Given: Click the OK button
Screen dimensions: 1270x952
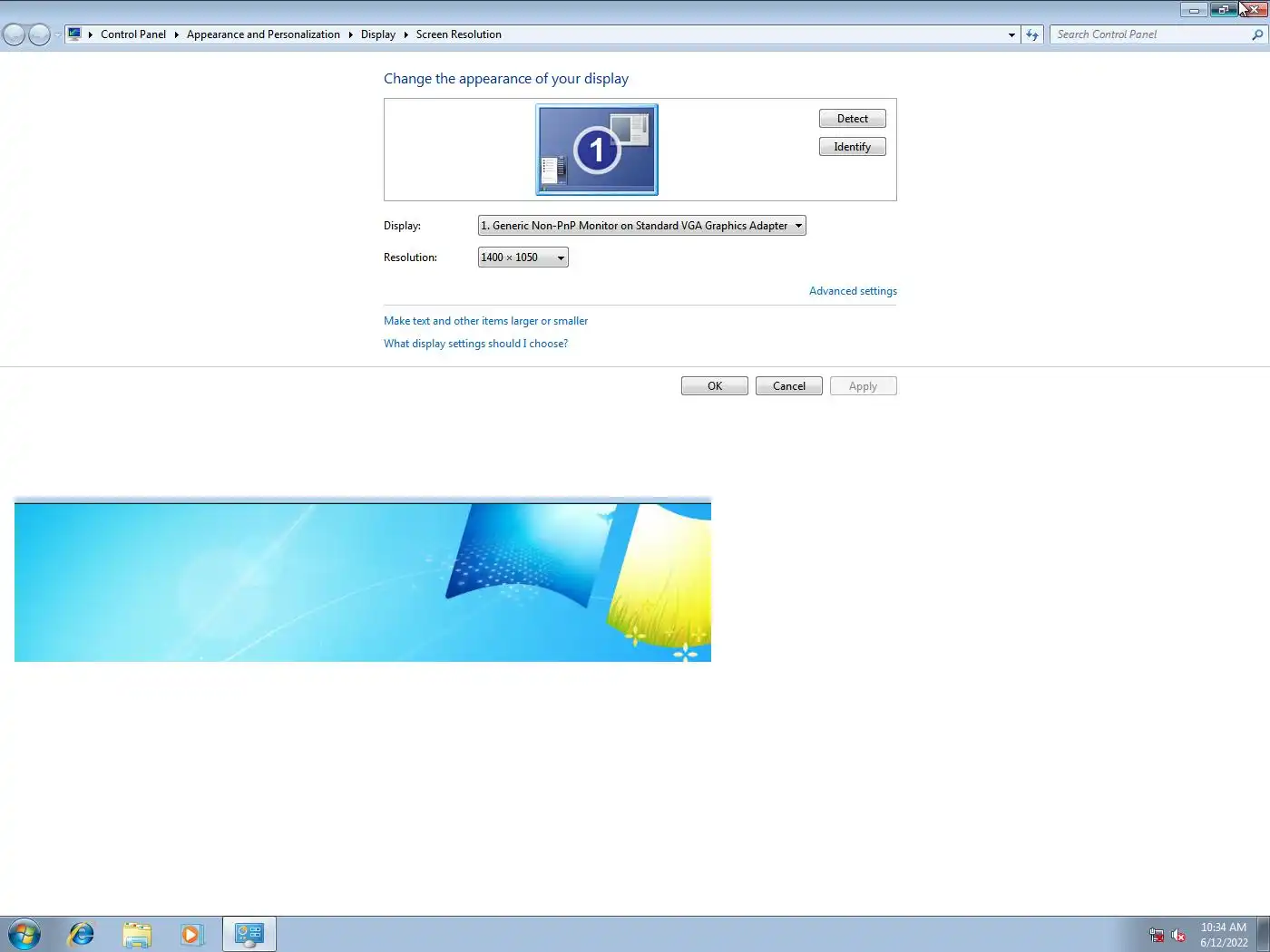Looking at the screenshot, I should [715, 386].
